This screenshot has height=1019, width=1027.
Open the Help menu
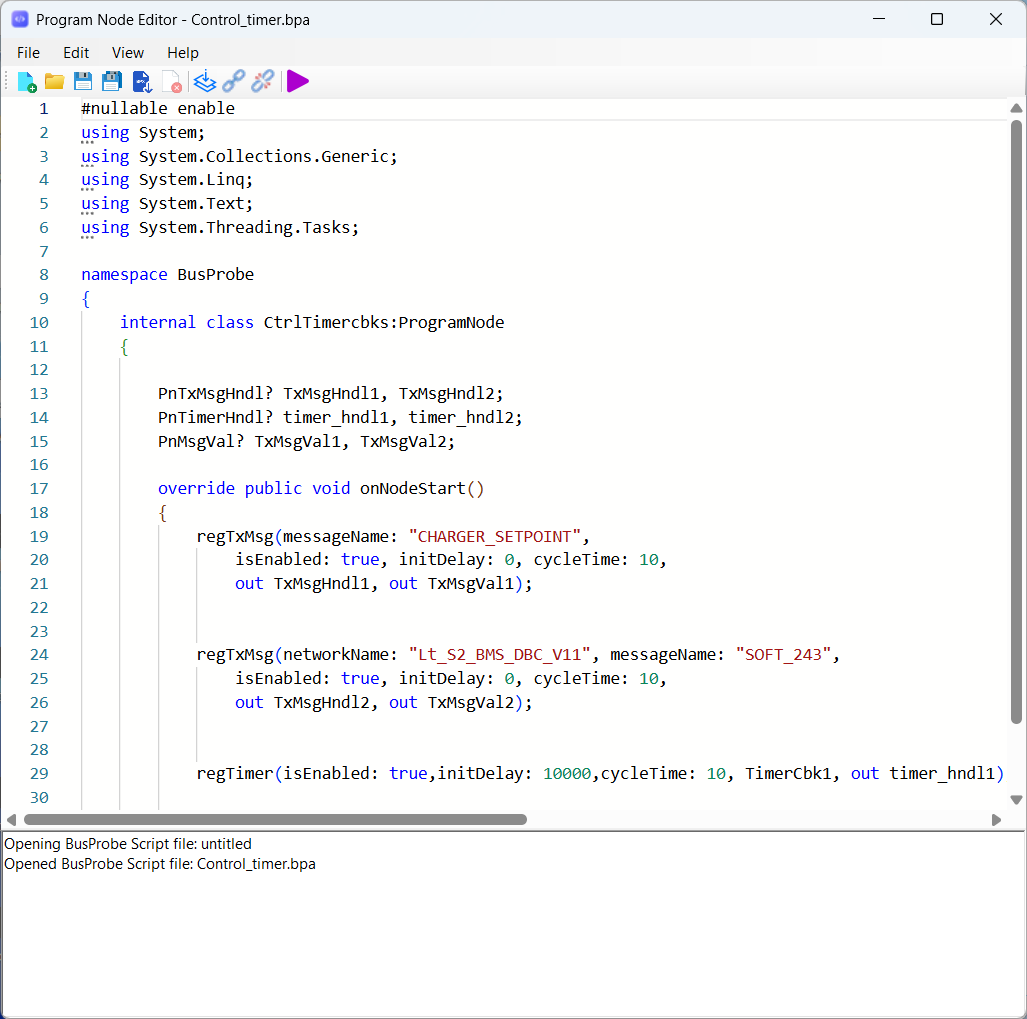tap(183, 53)
